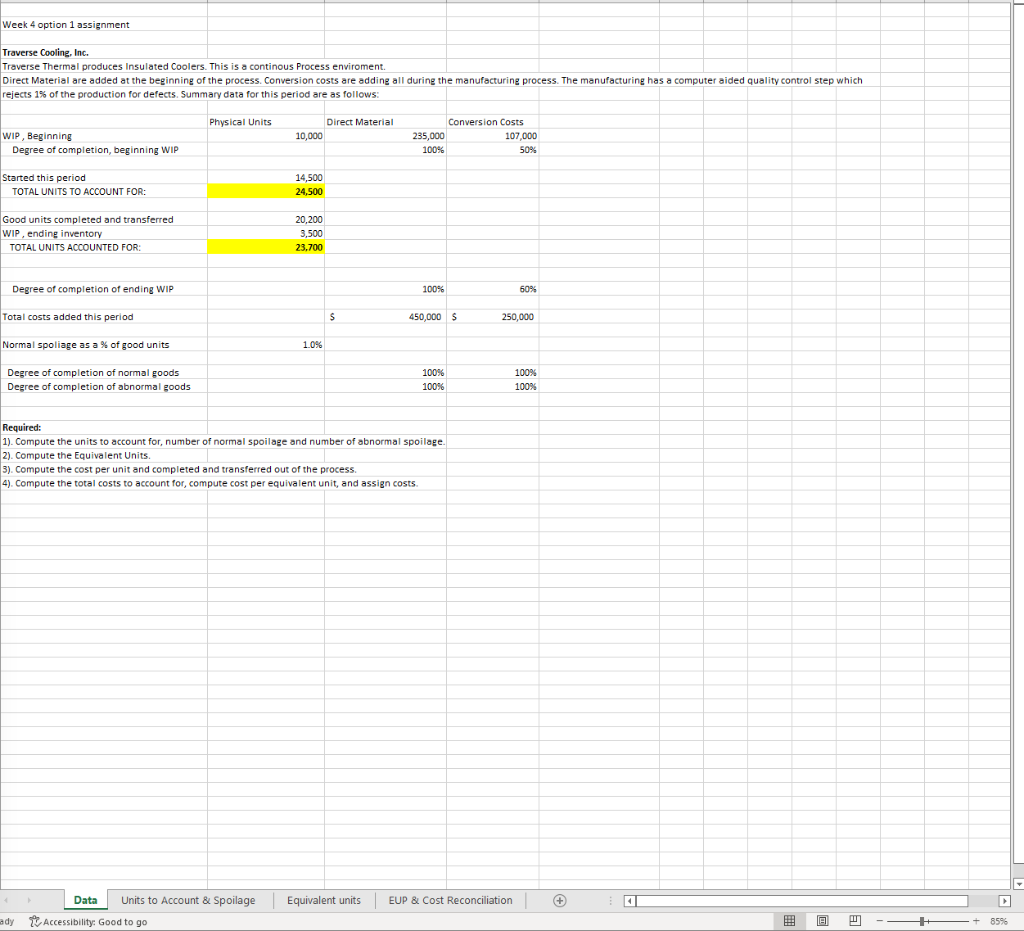
Task: Select the 3,500 ending inventory cell
Action: pos(266,233)
